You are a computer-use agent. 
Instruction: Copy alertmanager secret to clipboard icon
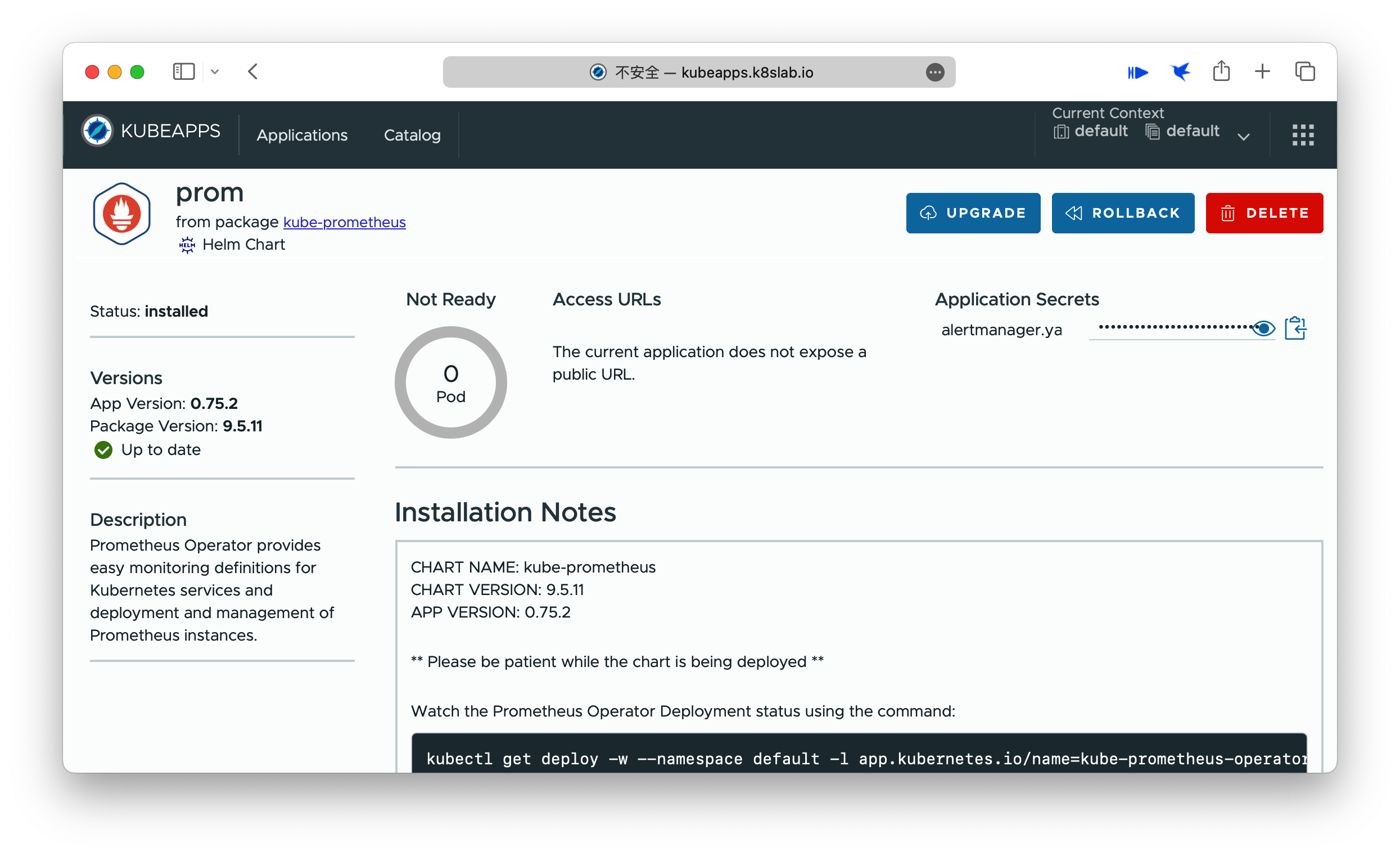point(1295,328)
